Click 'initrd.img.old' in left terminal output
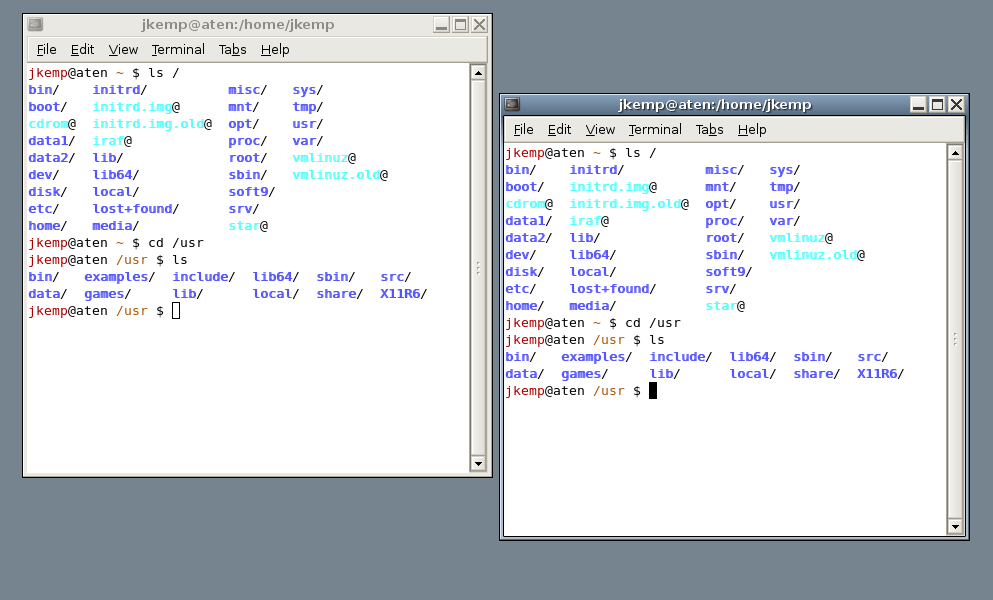Screen dimensions: 993x600 [x=148, y=124]
